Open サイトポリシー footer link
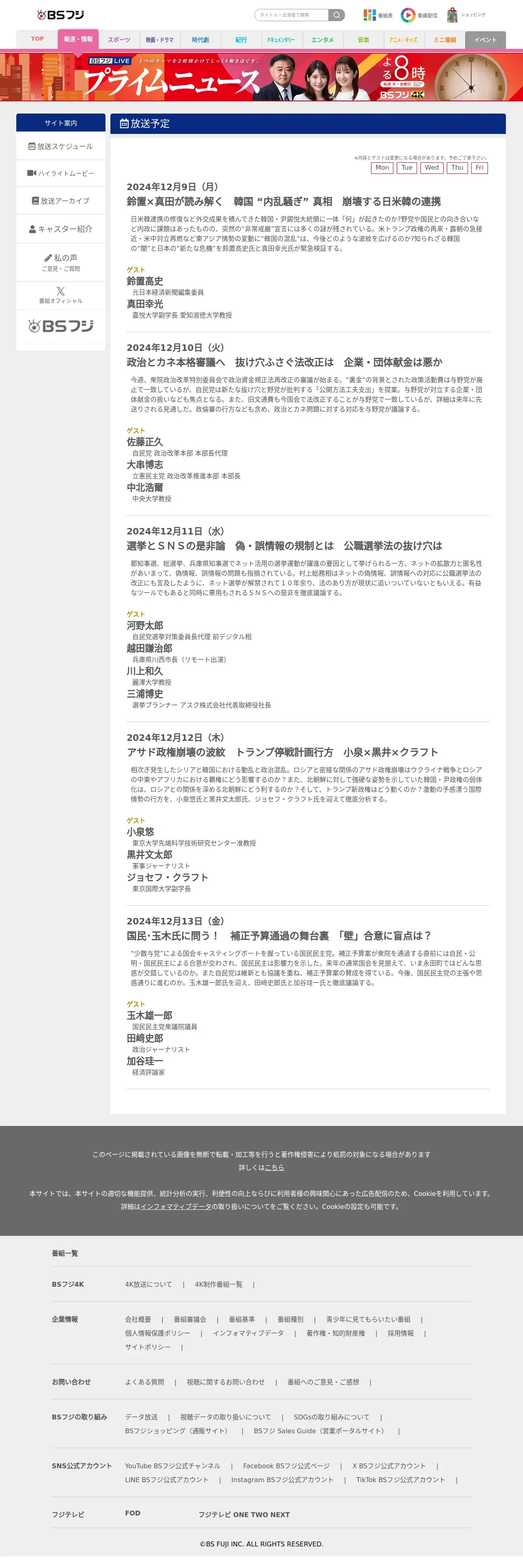The height and width of the screenshot is (1568, 523). 148,1347
